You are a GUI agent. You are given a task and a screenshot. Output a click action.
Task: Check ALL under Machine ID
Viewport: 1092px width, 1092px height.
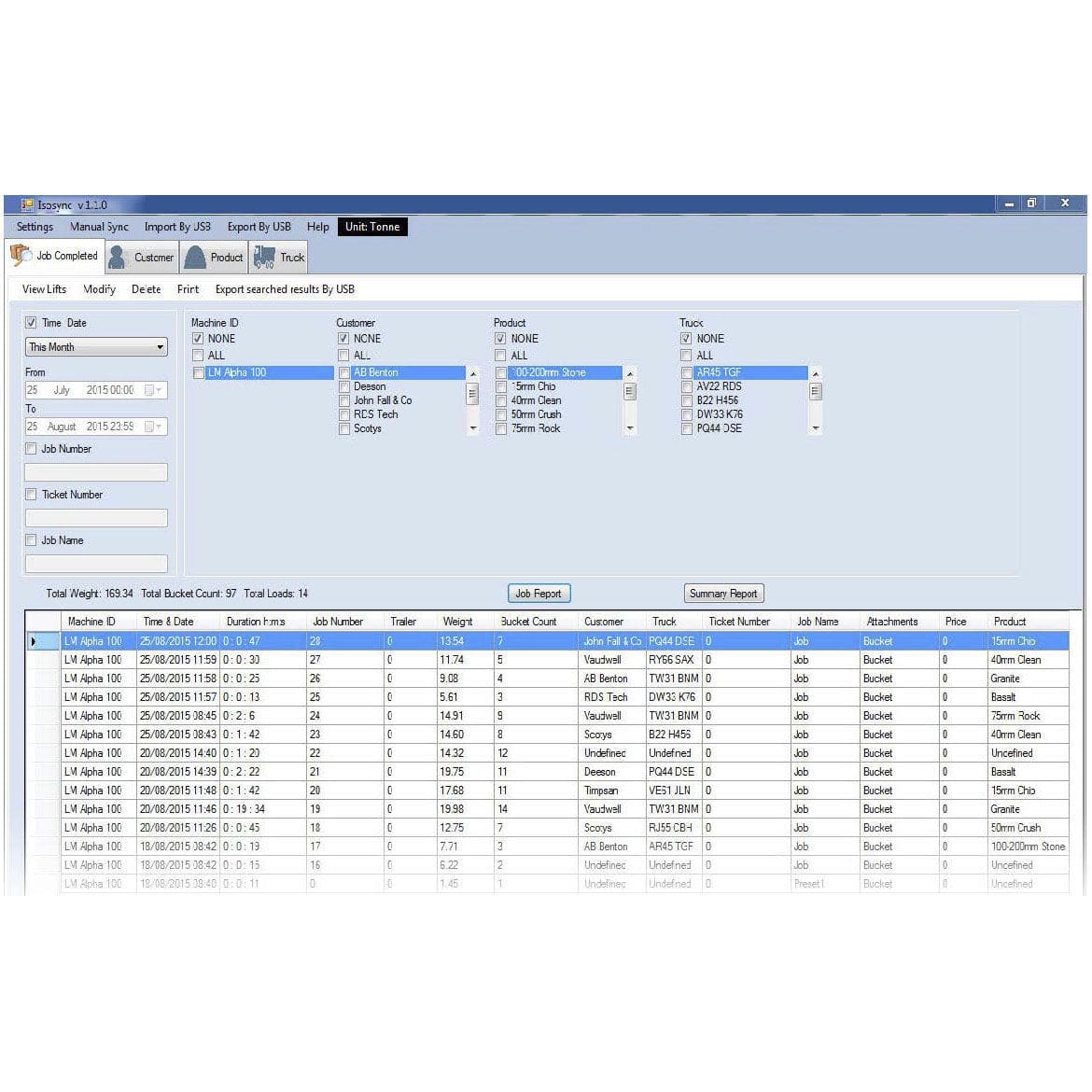point(198,355)
